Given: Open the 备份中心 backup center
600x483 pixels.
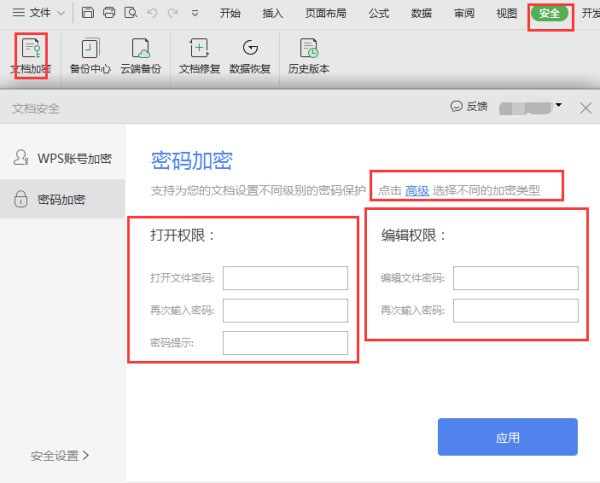Looking at the screenshot, I should [90, 56].
